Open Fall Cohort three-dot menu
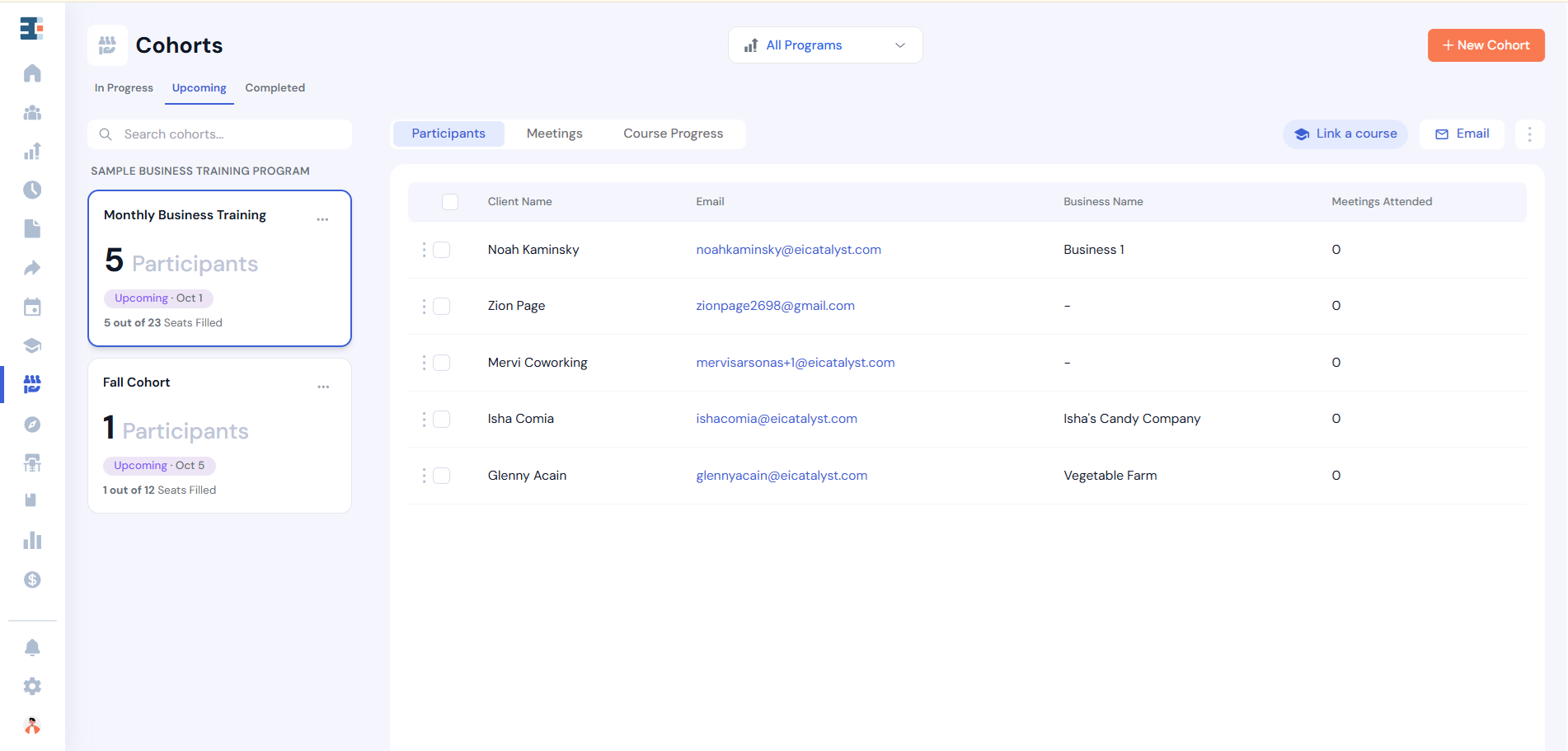Screen dimensions: 1568x751 [323, 387]
